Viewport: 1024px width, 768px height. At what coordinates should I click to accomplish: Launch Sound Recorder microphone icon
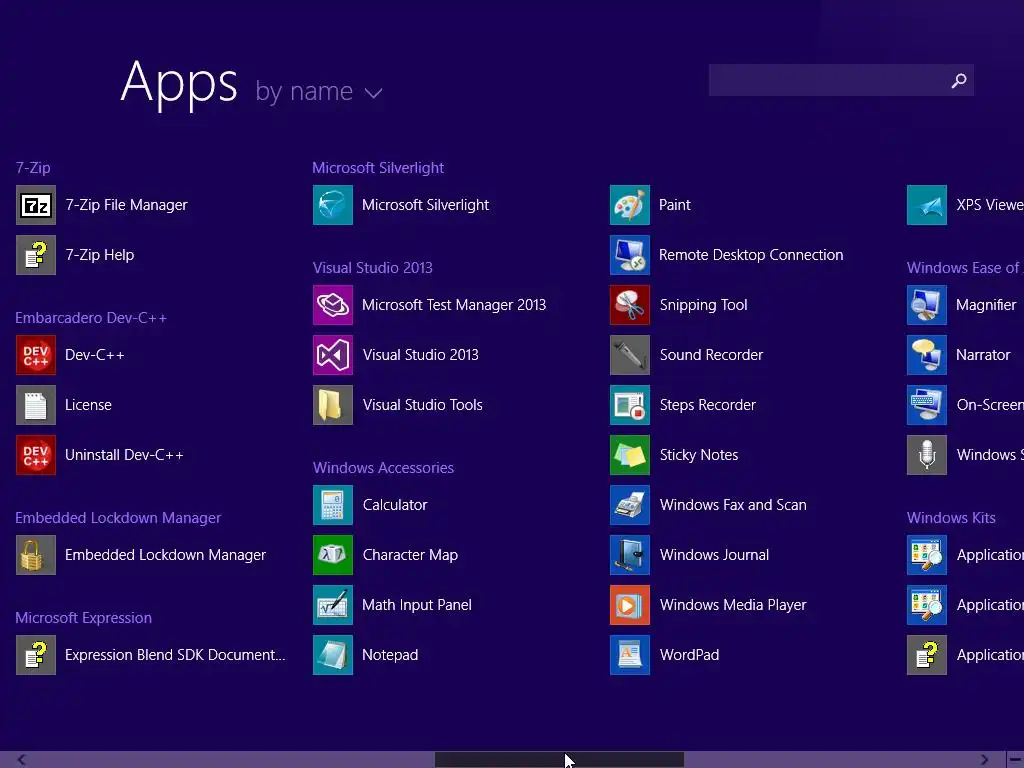[x=630, y=355]
